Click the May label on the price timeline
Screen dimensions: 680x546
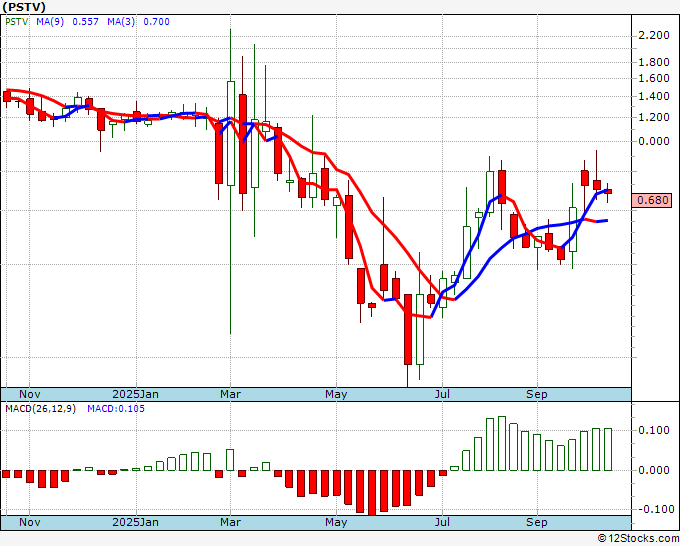pyautogui.click(x=336, y=394)
